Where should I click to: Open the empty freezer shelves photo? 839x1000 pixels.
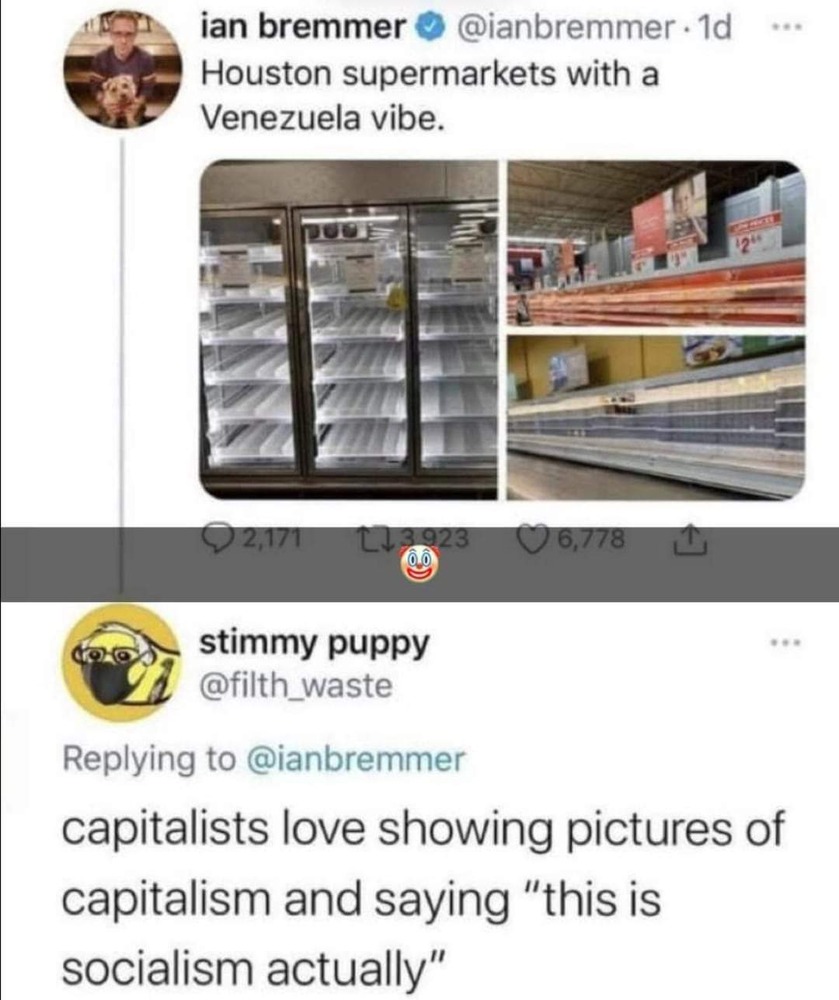click(x=349, y=330)
